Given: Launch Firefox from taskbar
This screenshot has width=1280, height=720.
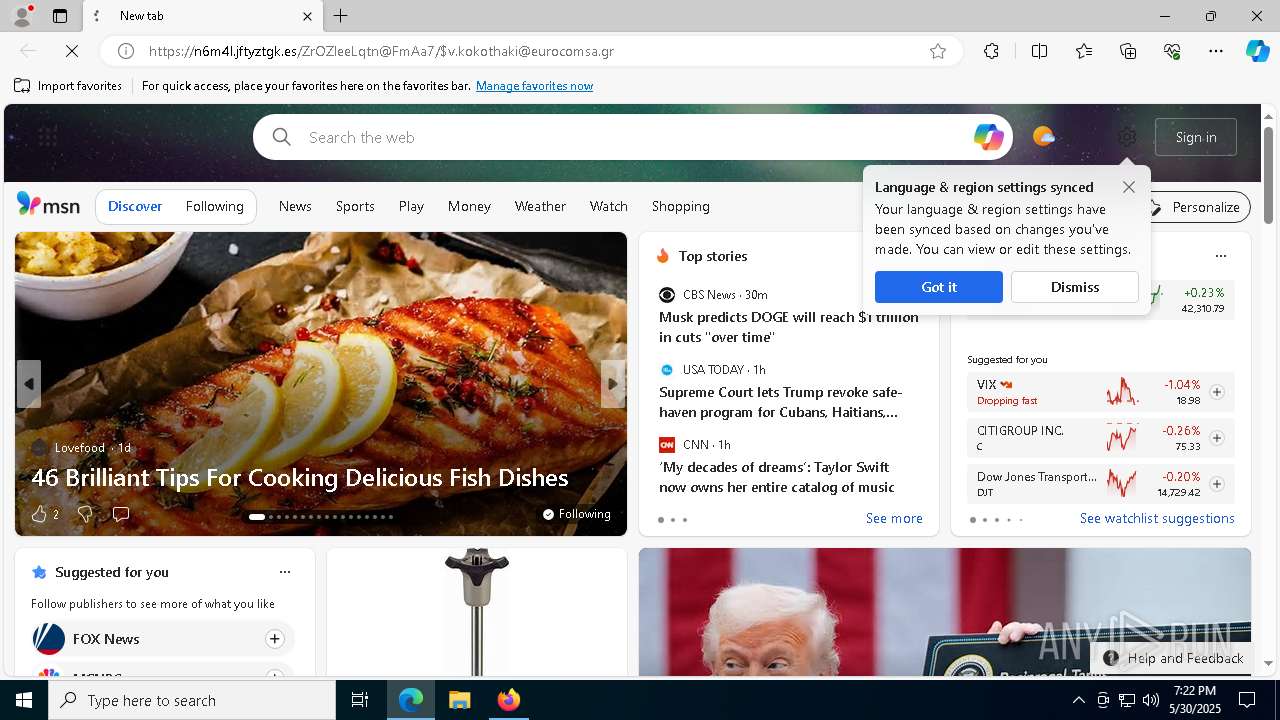Looking at the screenshot, I should point(508,700).
